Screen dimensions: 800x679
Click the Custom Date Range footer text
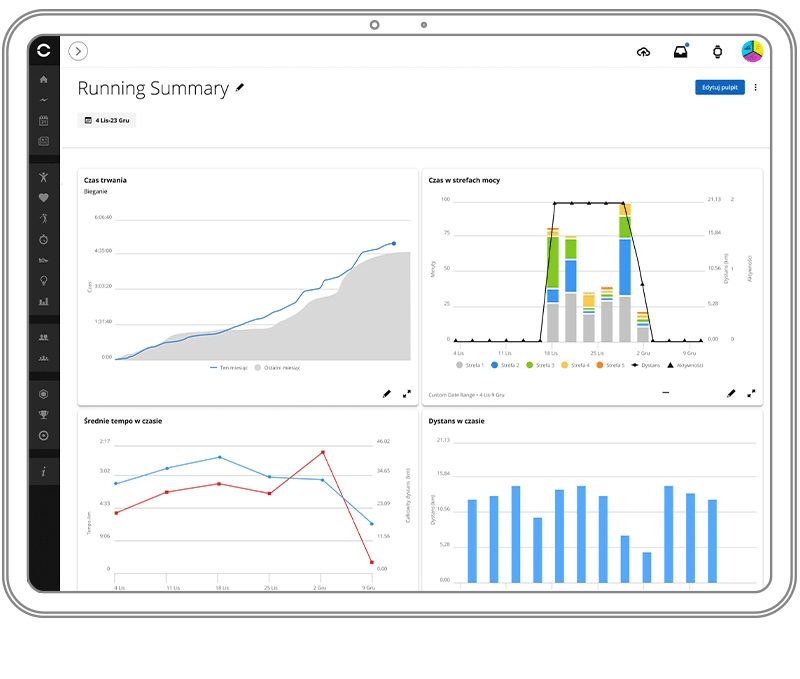point(466,395)
